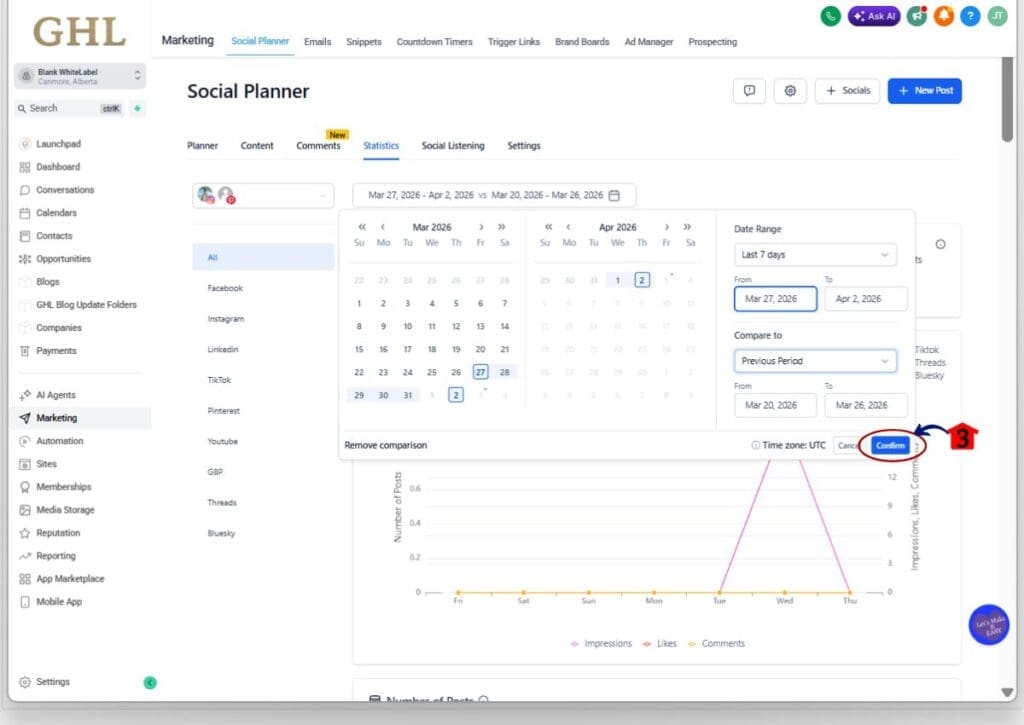Screen dimensions: 1024x725
Task: Collapse sidebar with green arrow icon
Action: click(150, 682)
